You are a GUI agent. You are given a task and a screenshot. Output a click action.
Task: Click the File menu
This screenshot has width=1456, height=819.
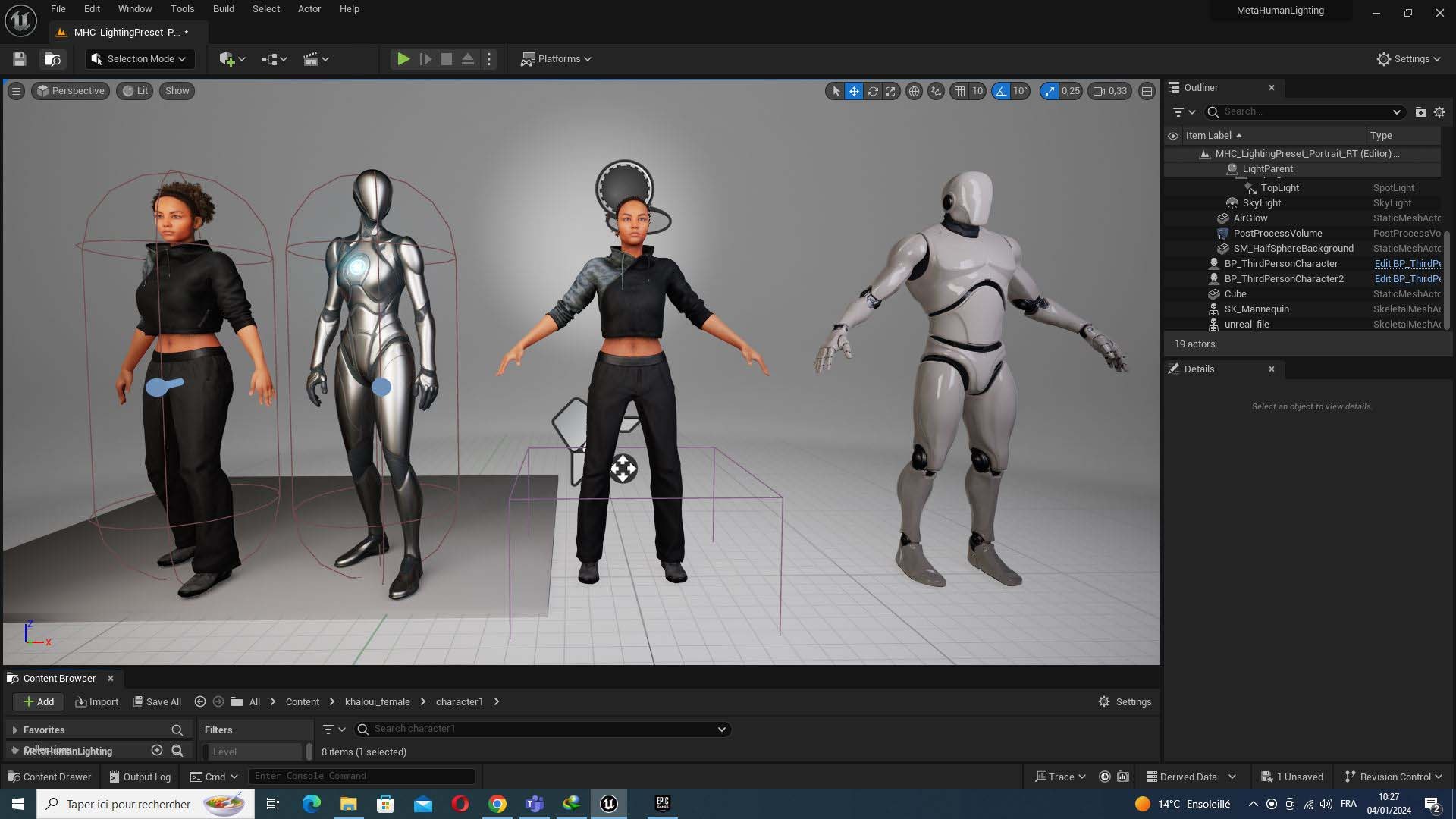pos(58,9)
